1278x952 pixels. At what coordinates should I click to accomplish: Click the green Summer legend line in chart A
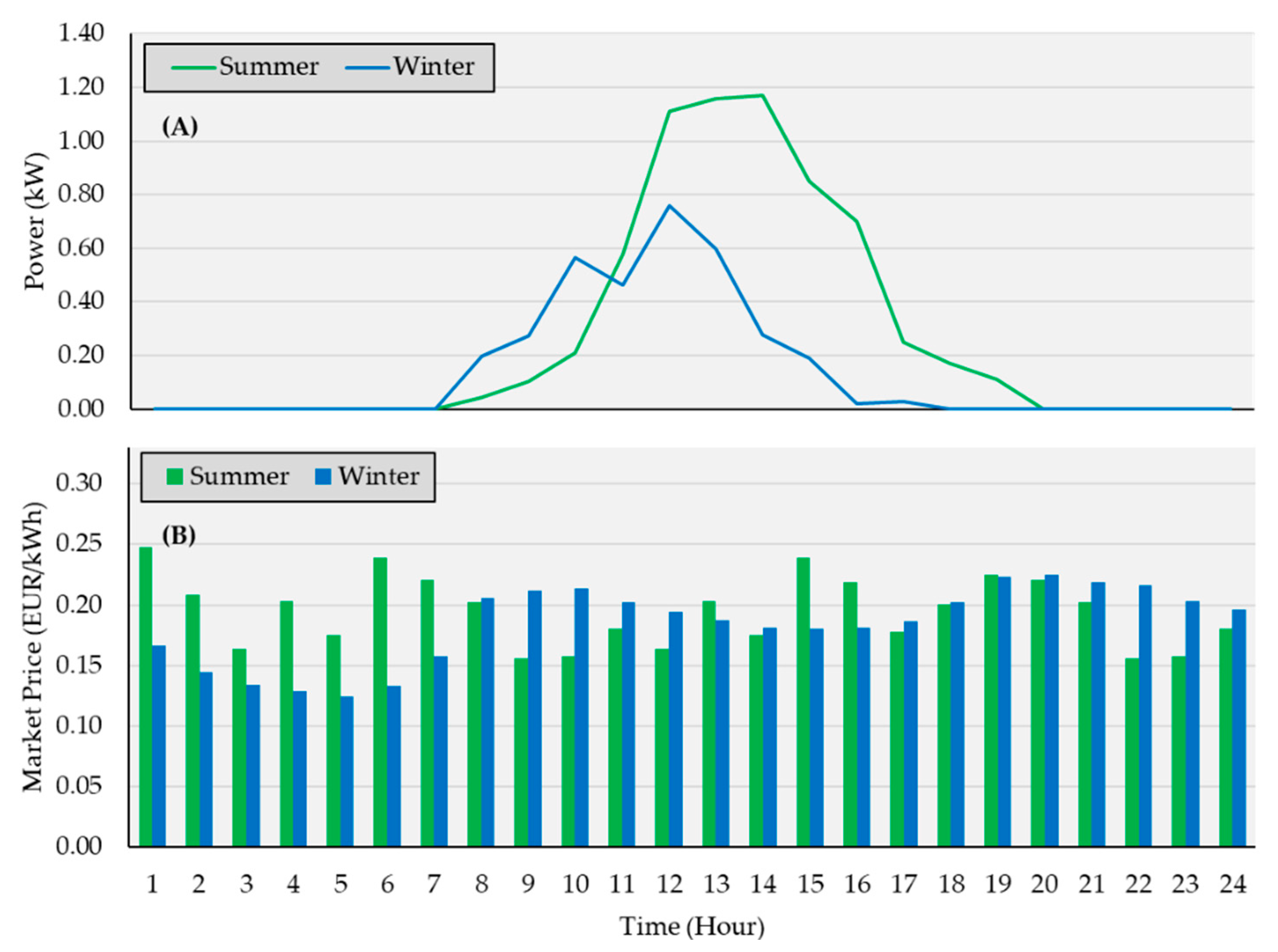[x=194, y=68]
